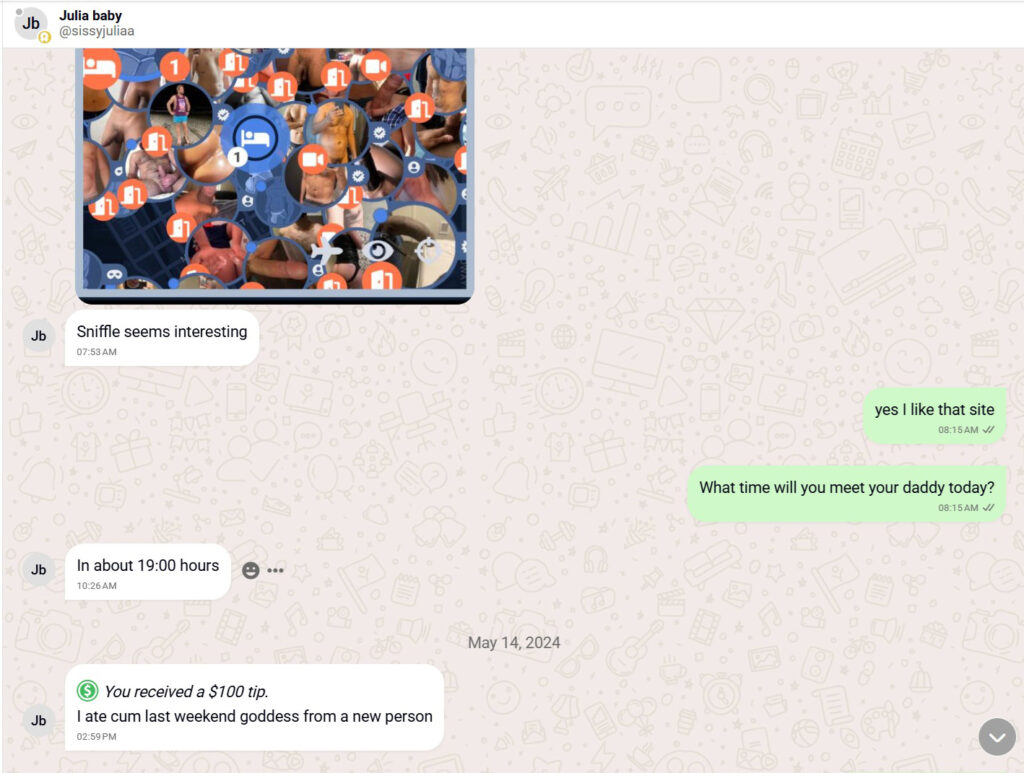Jump to the latest messages with the down chevron button

997,737
